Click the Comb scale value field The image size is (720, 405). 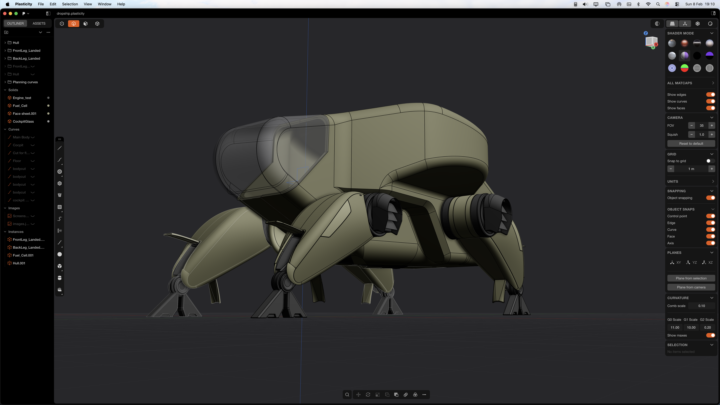(x=701, y=306)
